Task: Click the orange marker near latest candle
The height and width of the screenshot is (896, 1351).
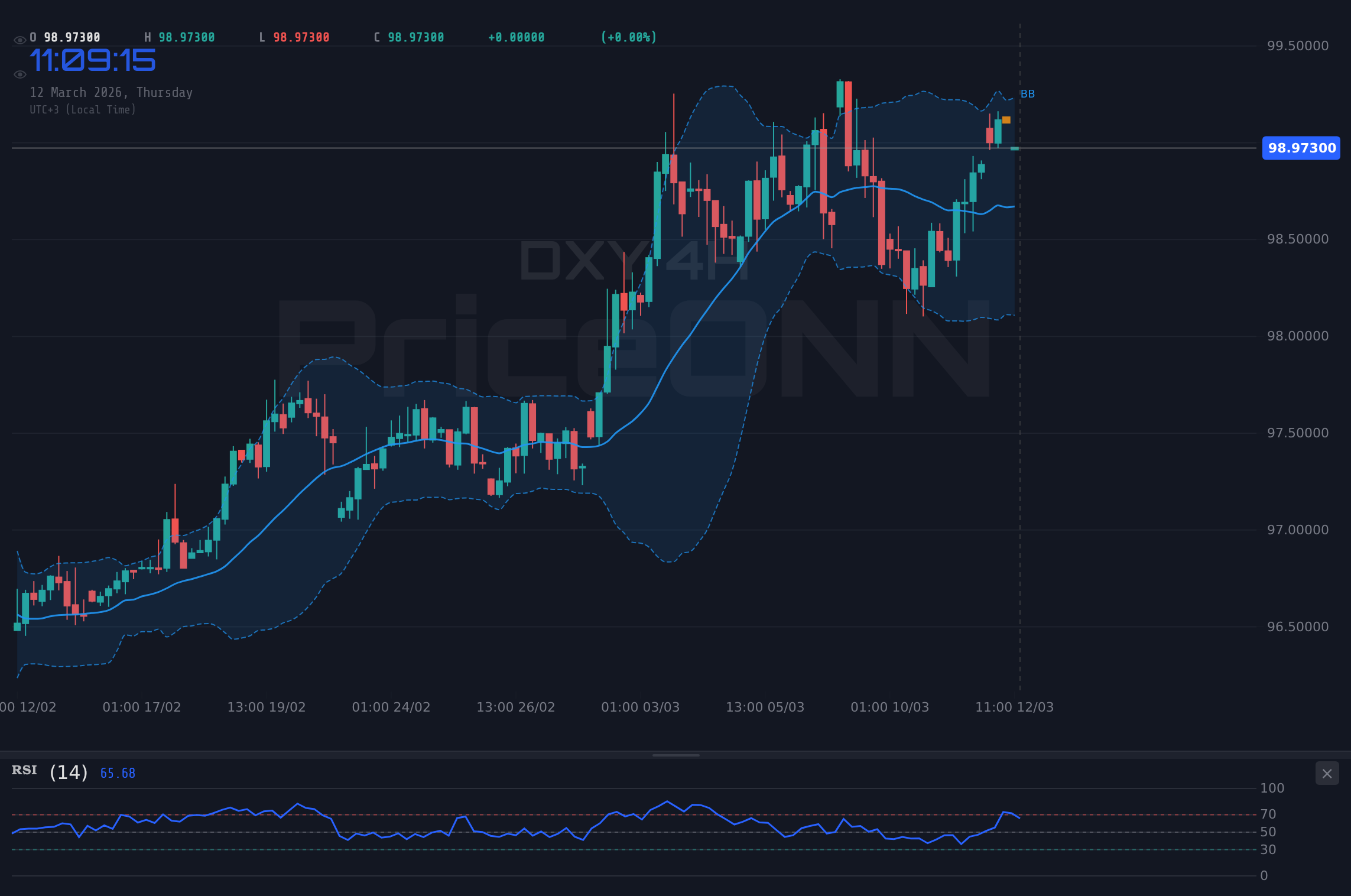Action: click(x=1006, y=120)
